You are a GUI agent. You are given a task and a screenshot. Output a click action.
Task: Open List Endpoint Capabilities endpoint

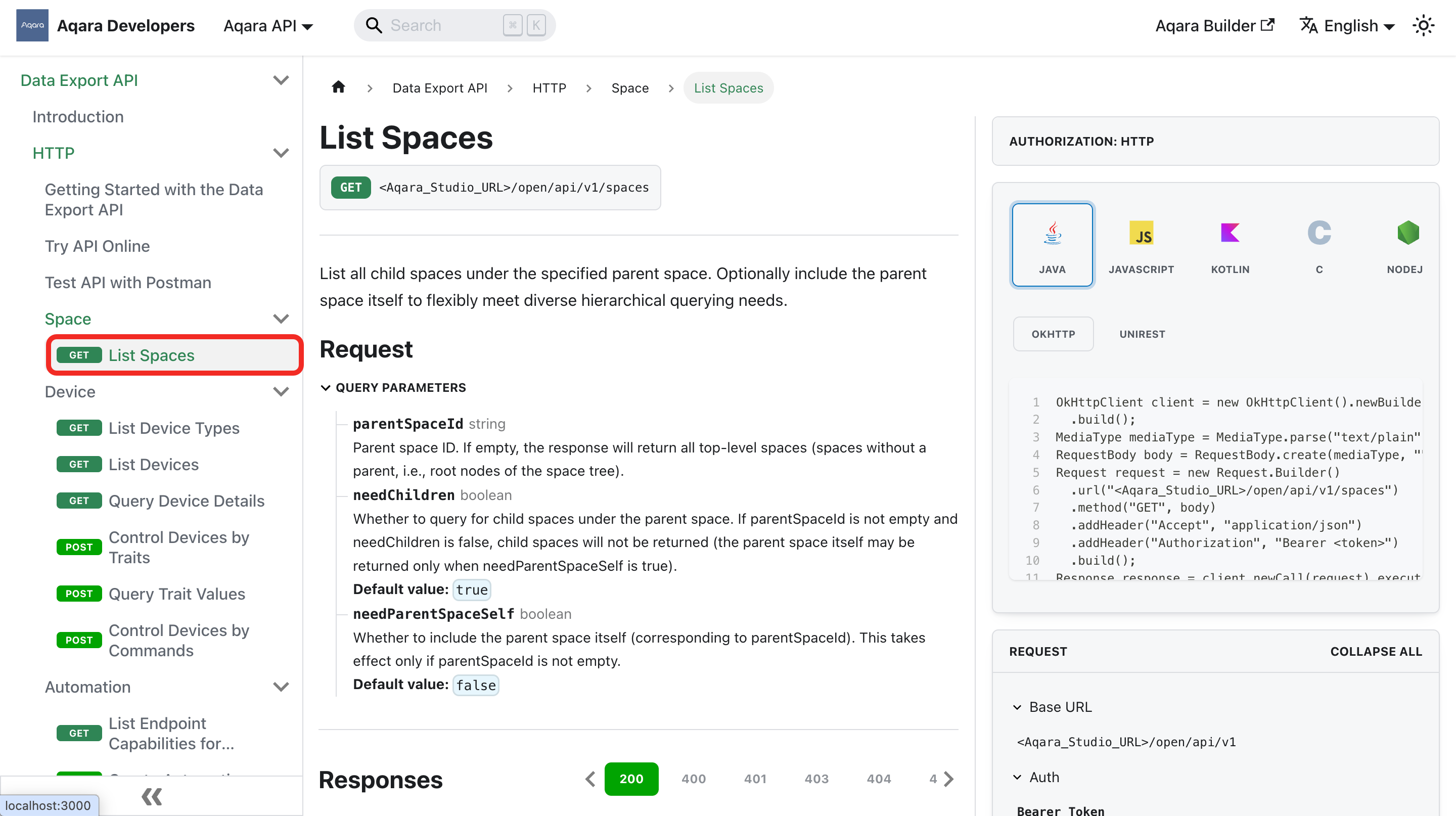click(171, 733)
